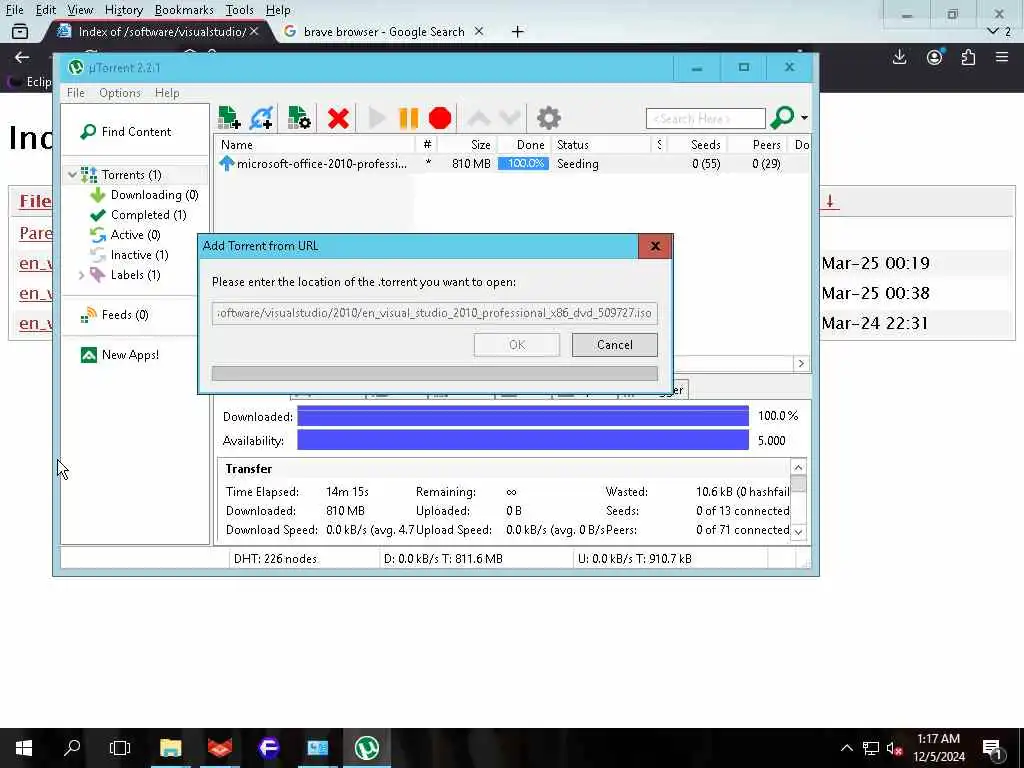Sort by the Size column header
The width and height of the screenshot is (1024, 768).
pos(468,145)
